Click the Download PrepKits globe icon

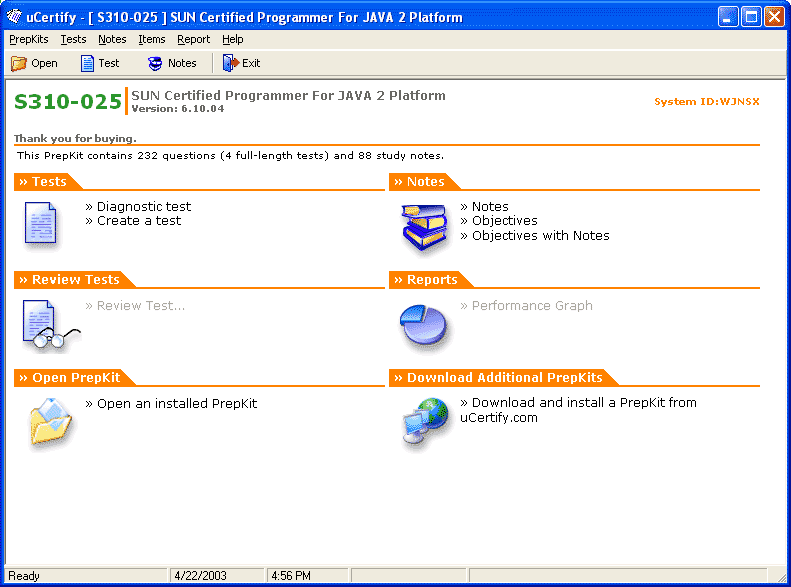click(425, 422)
